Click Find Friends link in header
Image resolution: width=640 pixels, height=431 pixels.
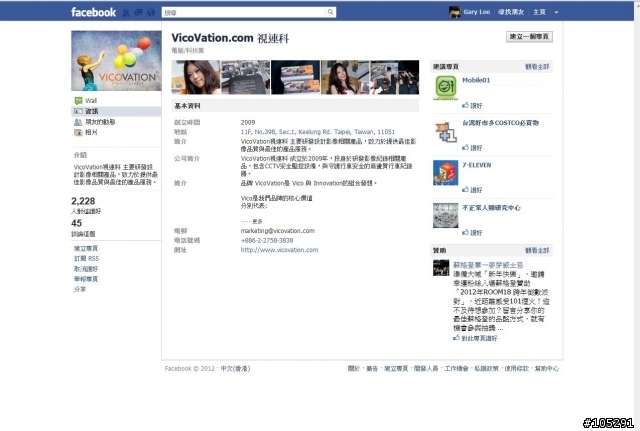pyautogui.click(x=511, y=12)
